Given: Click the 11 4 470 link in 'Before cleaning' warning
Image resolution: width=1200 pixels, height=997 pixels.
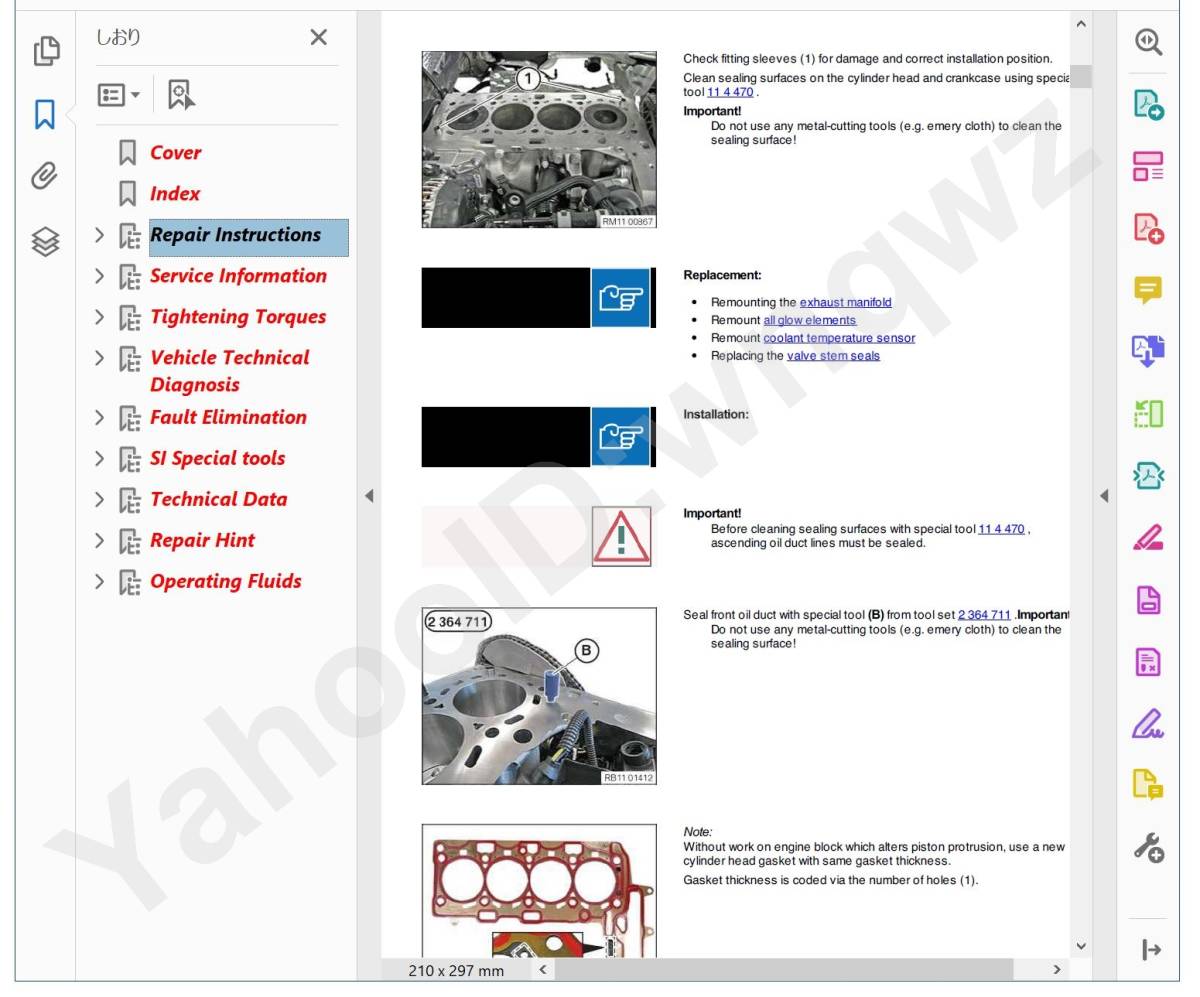Looking at the screenshot, I should pyautogui.click(x=1001, y=529).
